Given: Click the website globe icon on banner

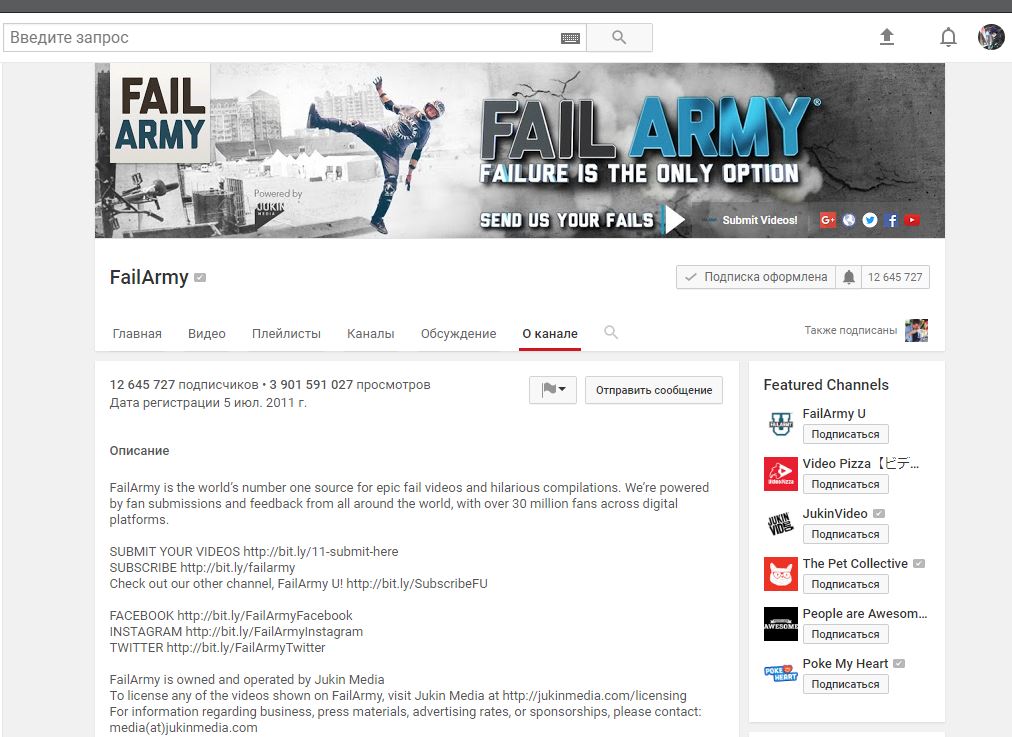Looking at the screenshot, I should click(849, 220).
